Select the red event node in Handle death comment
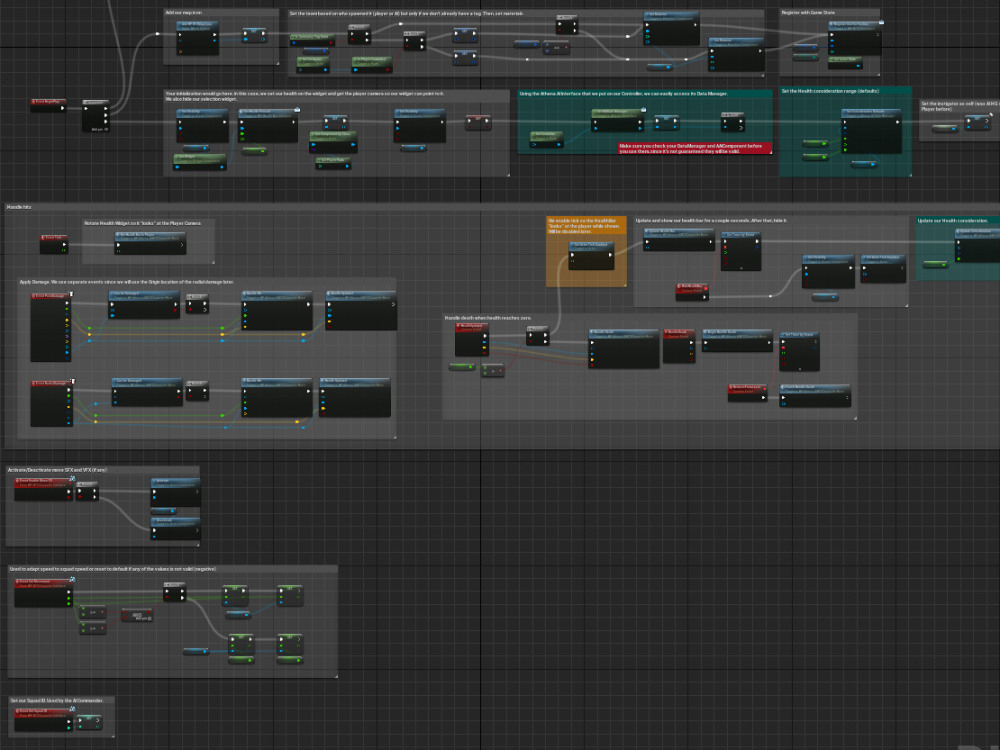Image resolution: width=1000 pixels, height=750 pixels. point(471,339)
